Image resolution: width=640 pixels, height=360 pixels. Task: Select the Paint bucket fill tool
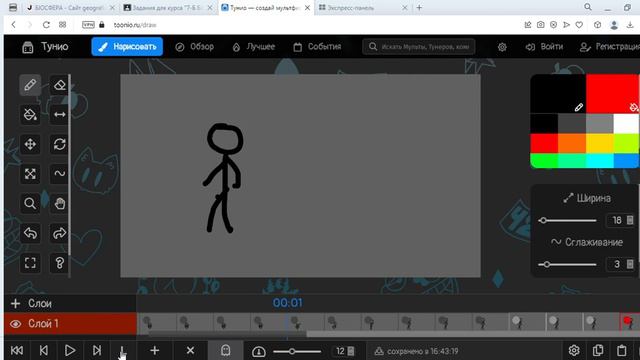point(30,115)
